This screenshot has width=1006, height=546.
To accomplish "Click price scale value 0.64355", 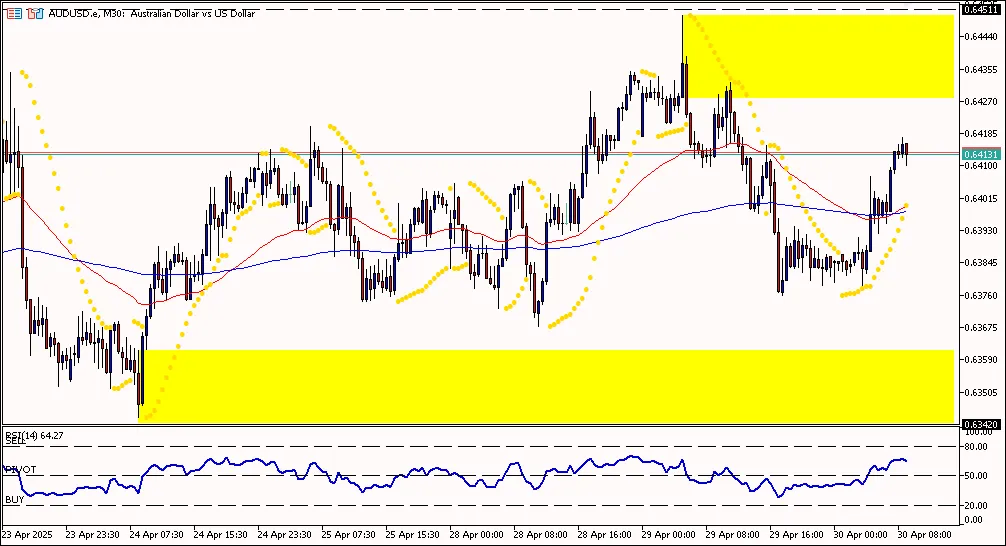I will [981, 69].
